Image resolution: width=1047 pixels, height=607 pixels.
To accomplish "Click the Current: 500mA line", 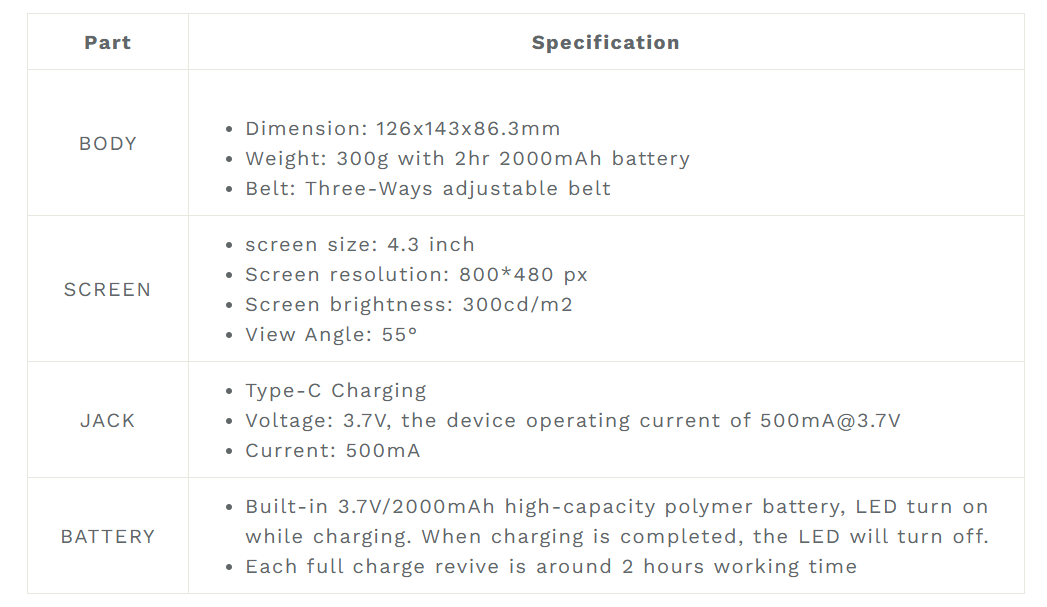I will coord(333,451).
